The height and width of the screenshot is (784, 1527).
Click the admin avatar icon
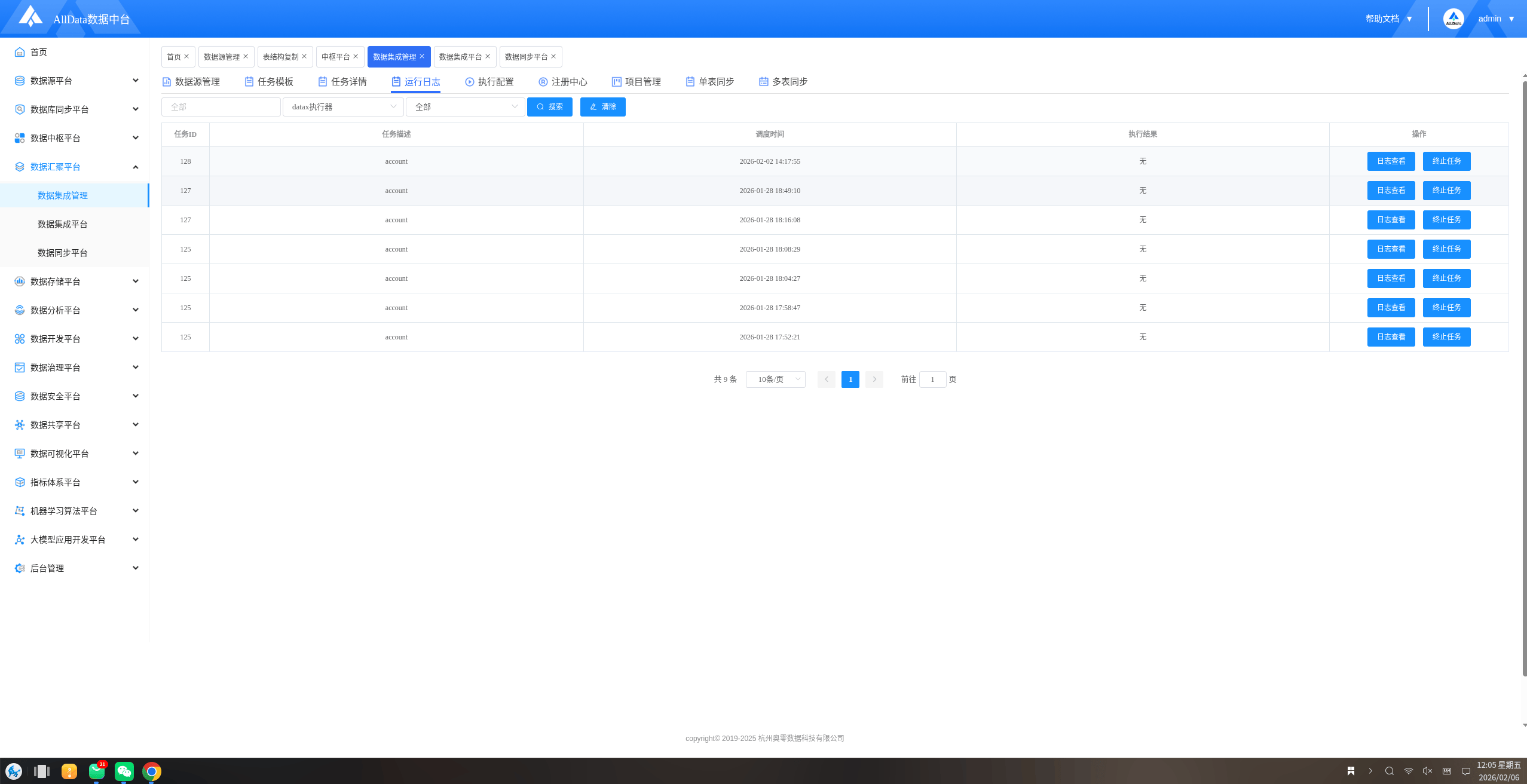tap(1453, 19)
